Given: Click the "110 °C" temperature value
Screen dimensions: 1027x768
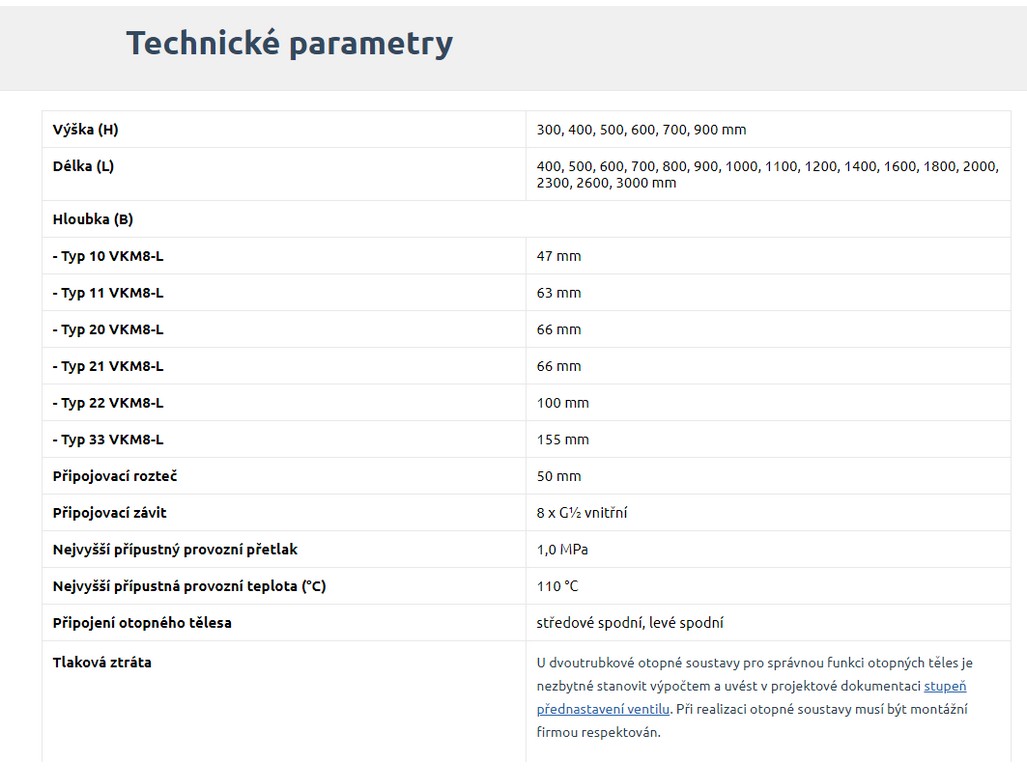Looking at the screenshot, I should 558,586.
